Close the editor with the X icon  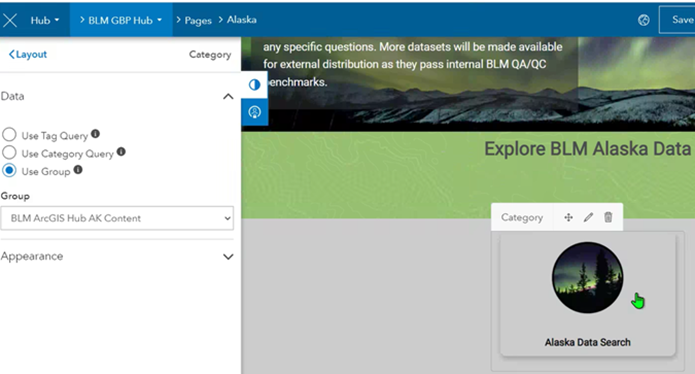10,20
